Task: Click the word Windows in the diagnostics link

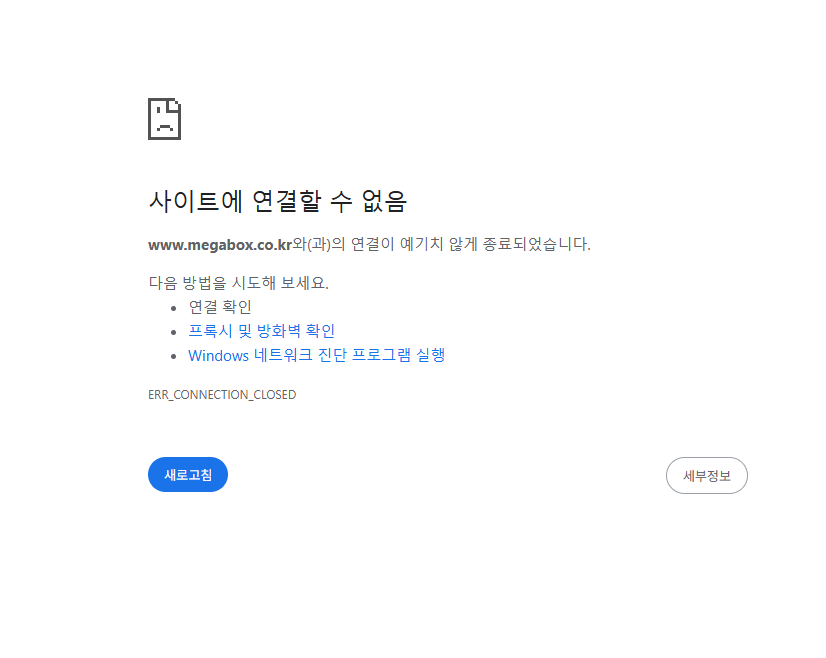Action: click(218, 356)
